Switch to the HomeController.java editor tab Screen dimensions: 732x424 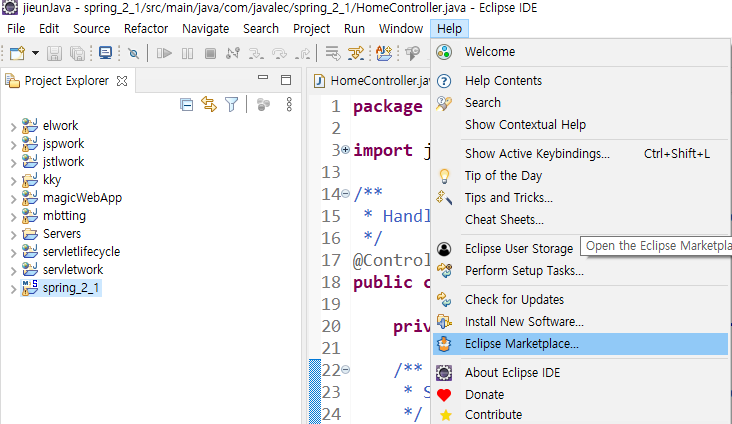(x=372, y=81)
